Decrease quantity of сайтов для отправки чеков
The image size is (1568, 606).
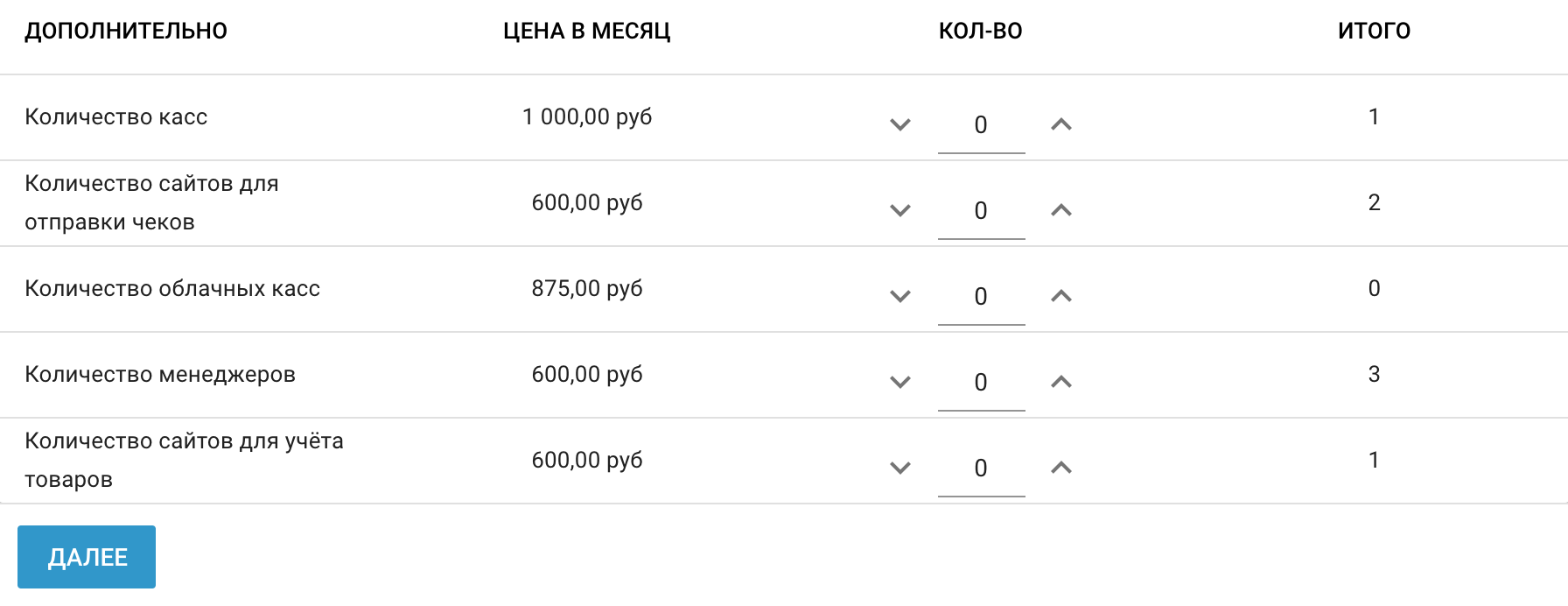(900, 210)
